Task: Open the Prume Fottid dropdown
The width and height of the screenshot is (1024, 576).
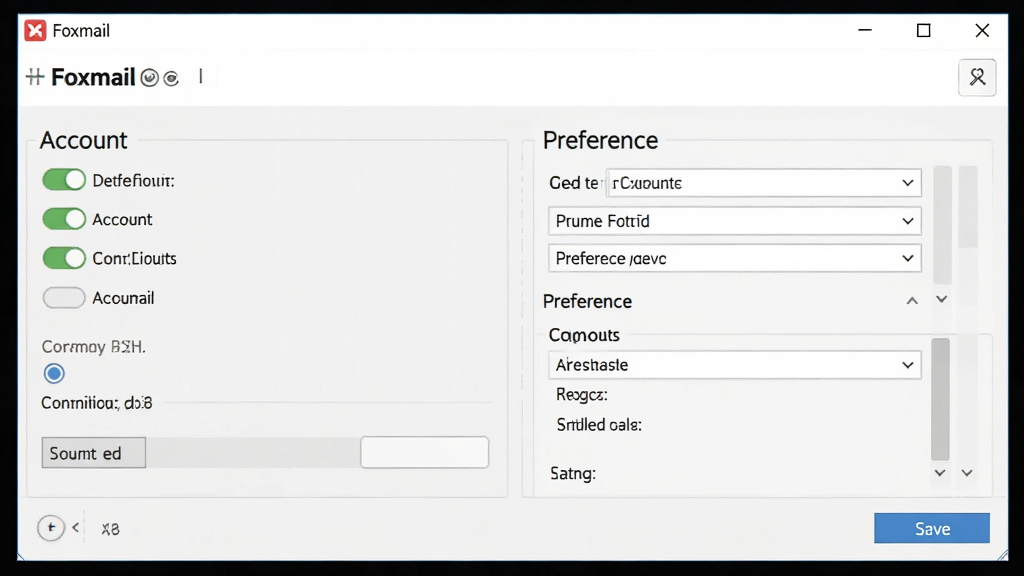Action: (x=735, y=221)
